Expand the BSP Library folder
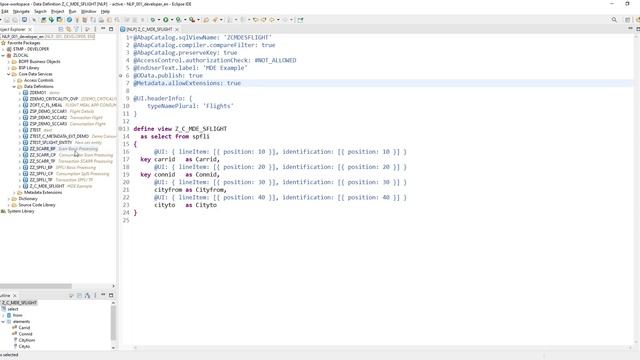The height and width of the screenshot is (360, 640). pos(9,68)
